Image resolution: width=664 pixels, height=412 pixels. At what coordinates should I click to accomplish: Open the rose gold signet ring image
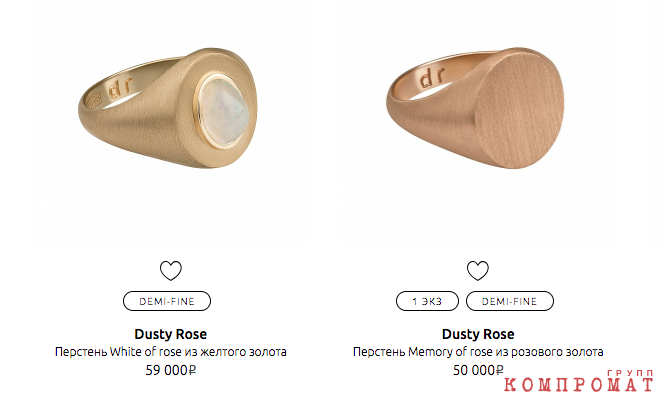pos(475,108)
